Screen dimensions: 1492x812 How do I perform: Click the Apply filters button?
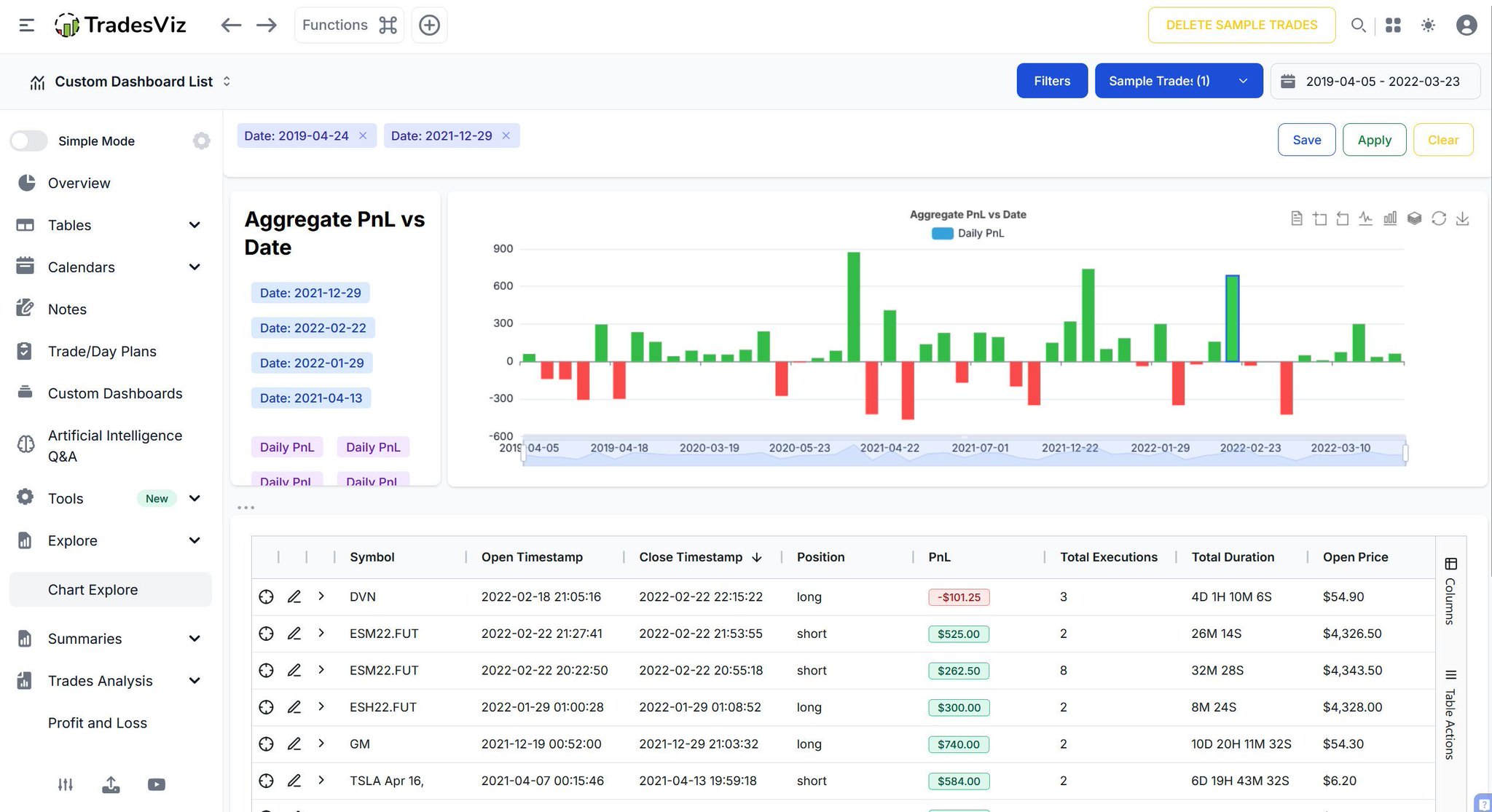1374,140
